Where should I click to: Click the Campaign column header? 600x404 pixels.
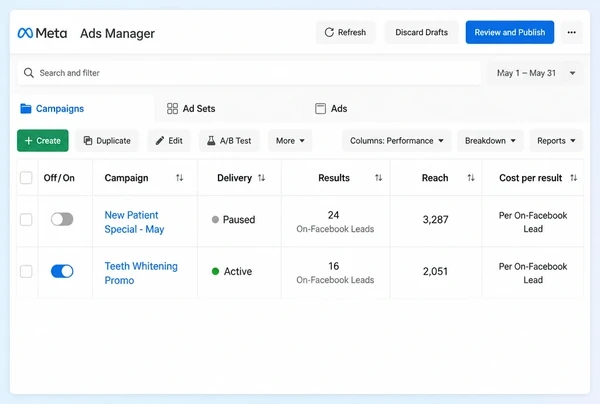126,178
